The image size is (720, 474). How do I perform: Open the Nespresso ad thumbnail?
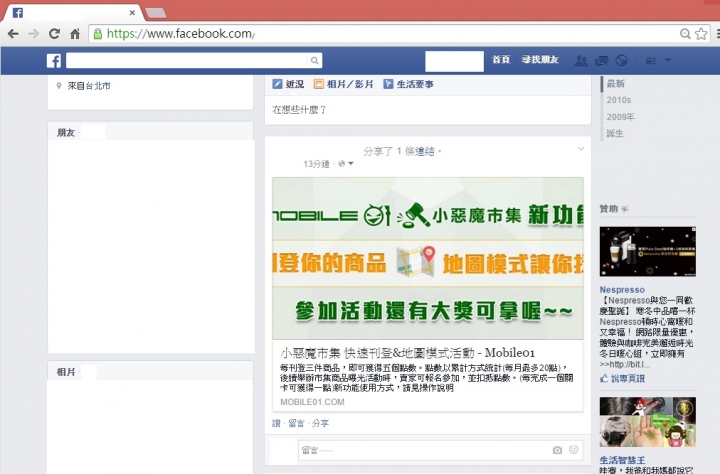(x=647, y=251)
